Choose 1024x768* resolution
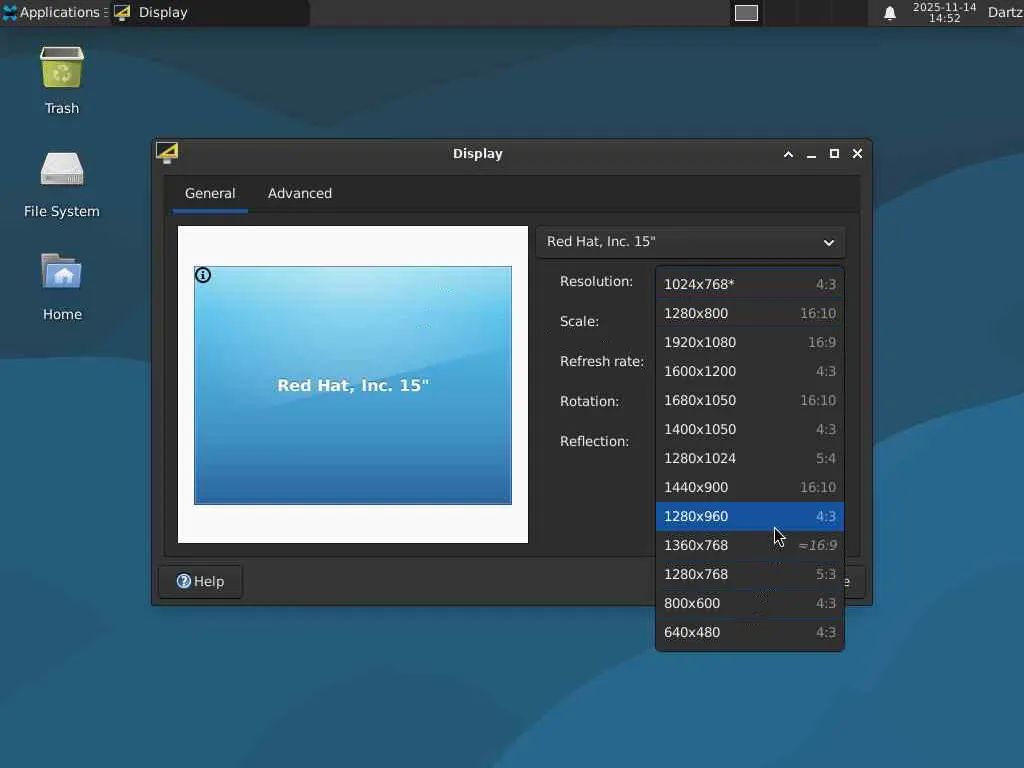The height and width of the screenshot is (768, 1024). pyautogui.click(x=750, y=284)
